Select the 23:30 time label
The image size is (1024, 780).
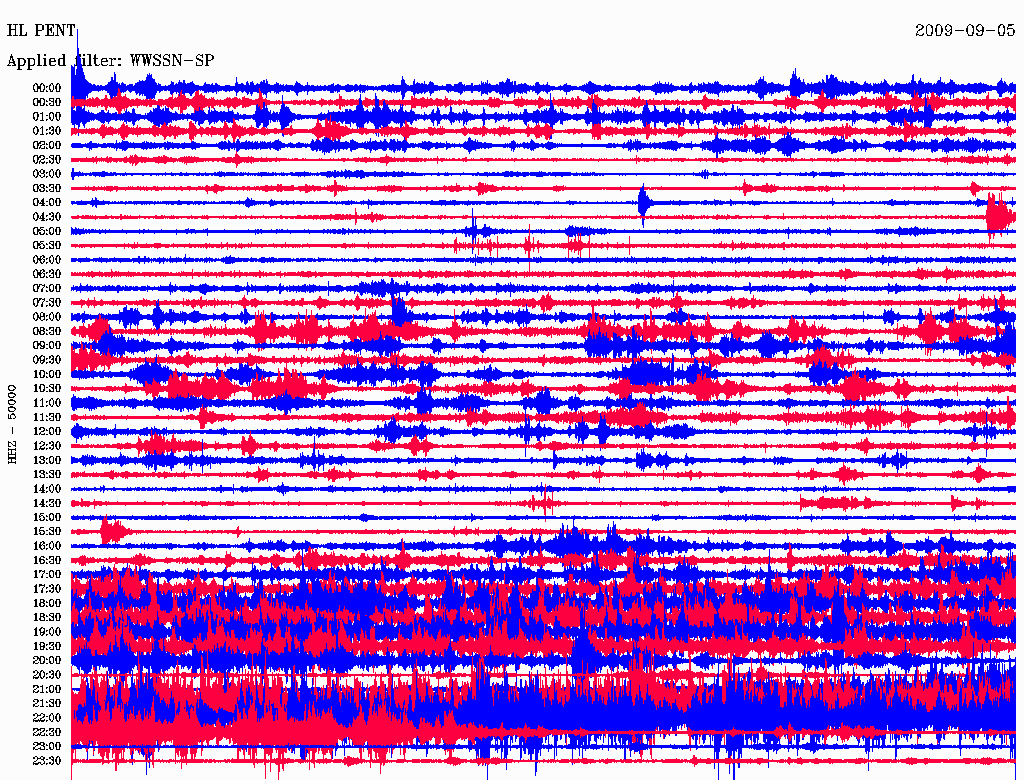pyautogui.click(x=46, y=761)
